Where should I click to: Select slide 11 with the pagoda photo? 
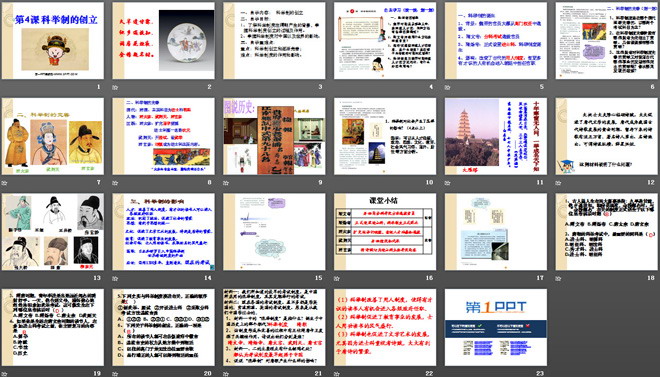coord(496,136)
